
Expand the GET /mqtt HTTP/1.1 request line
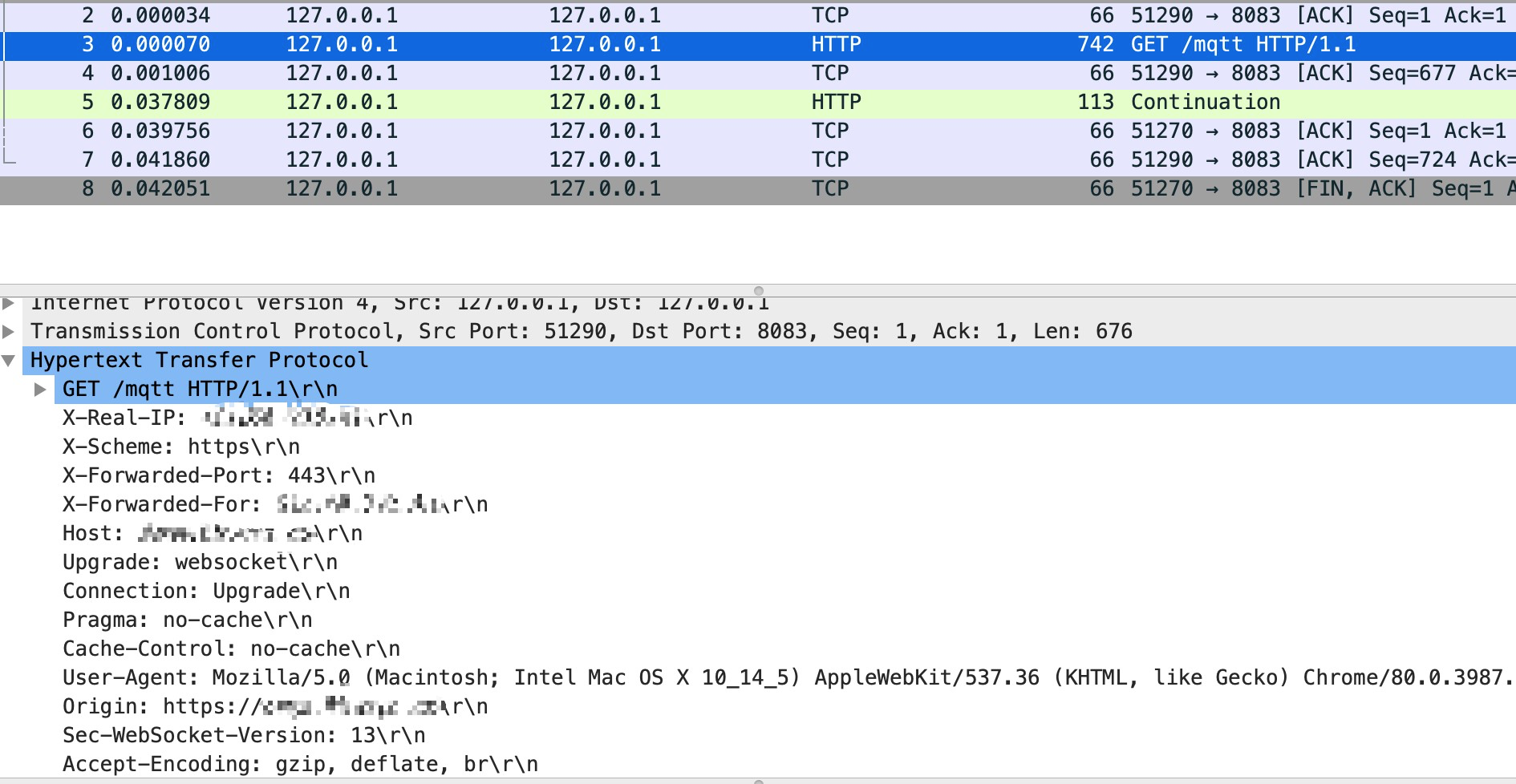click(40, 389)
